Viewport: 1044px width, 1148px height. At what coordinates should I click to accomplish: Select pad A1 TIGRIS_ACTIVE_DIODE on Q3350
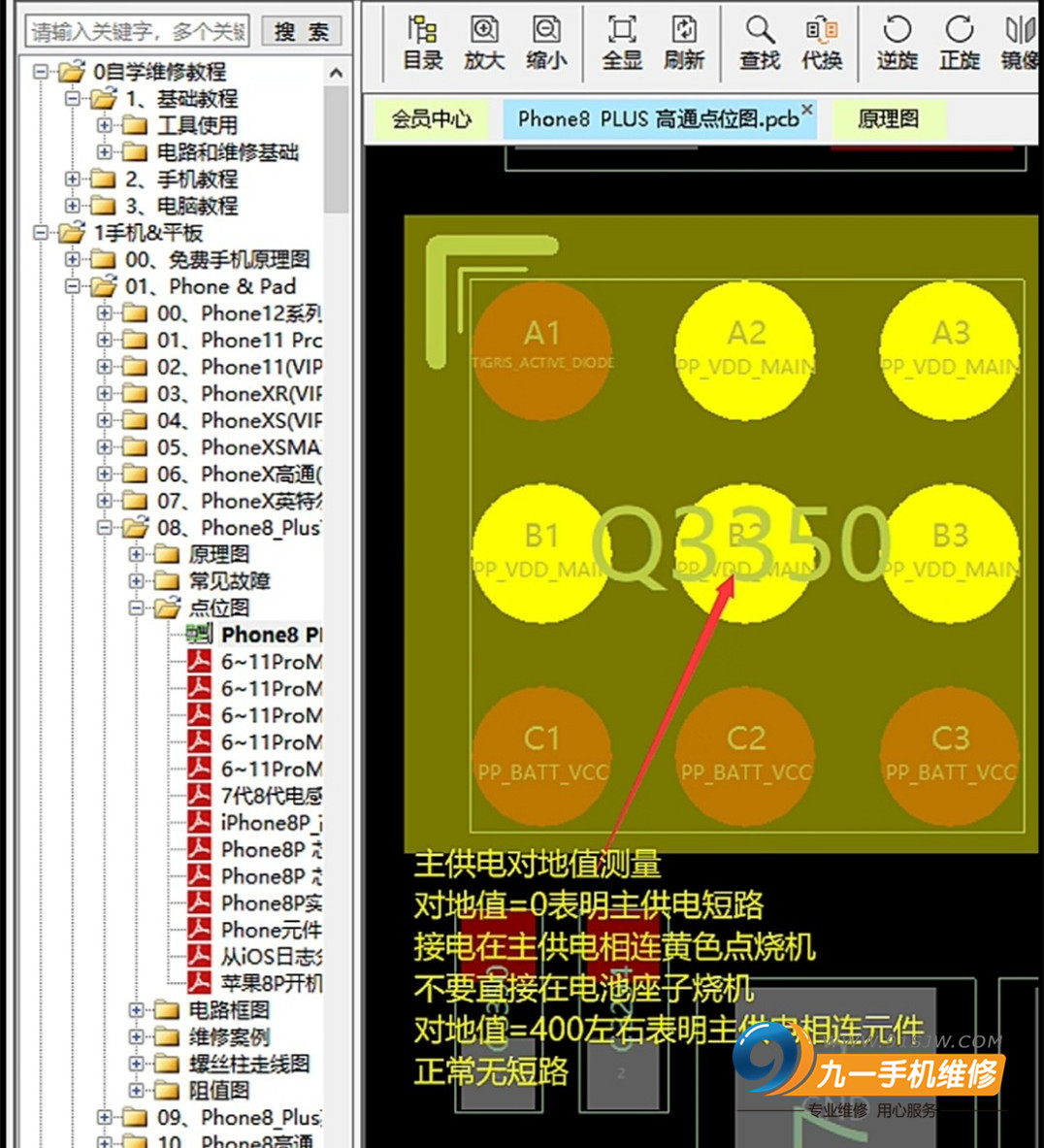click(541, 350)
